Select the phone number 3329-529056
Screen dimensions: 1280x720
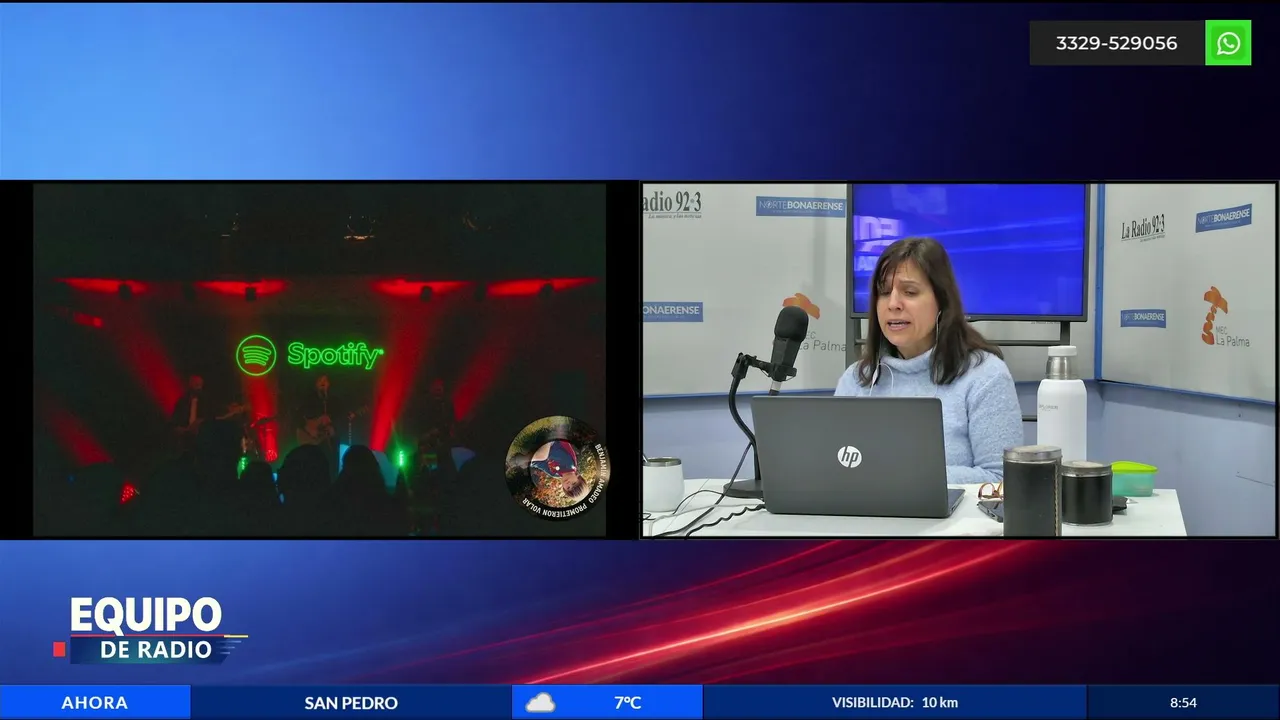point(1116,43)
